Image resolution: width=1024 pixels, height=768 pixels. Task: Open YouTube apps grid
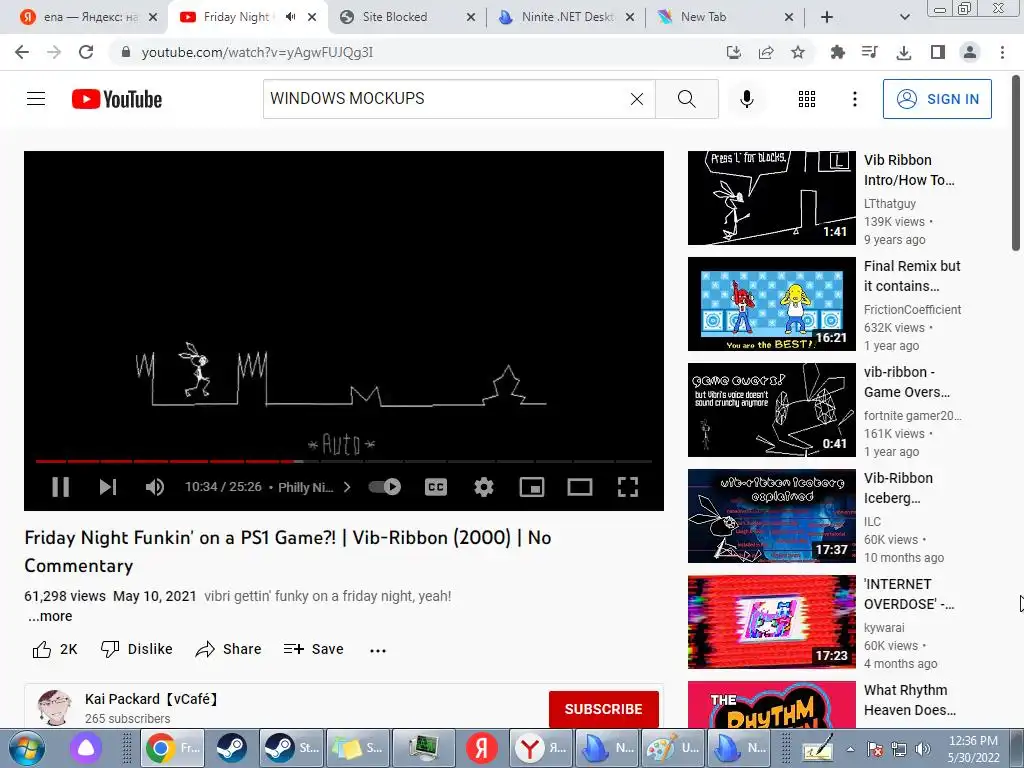pos(807,99)
